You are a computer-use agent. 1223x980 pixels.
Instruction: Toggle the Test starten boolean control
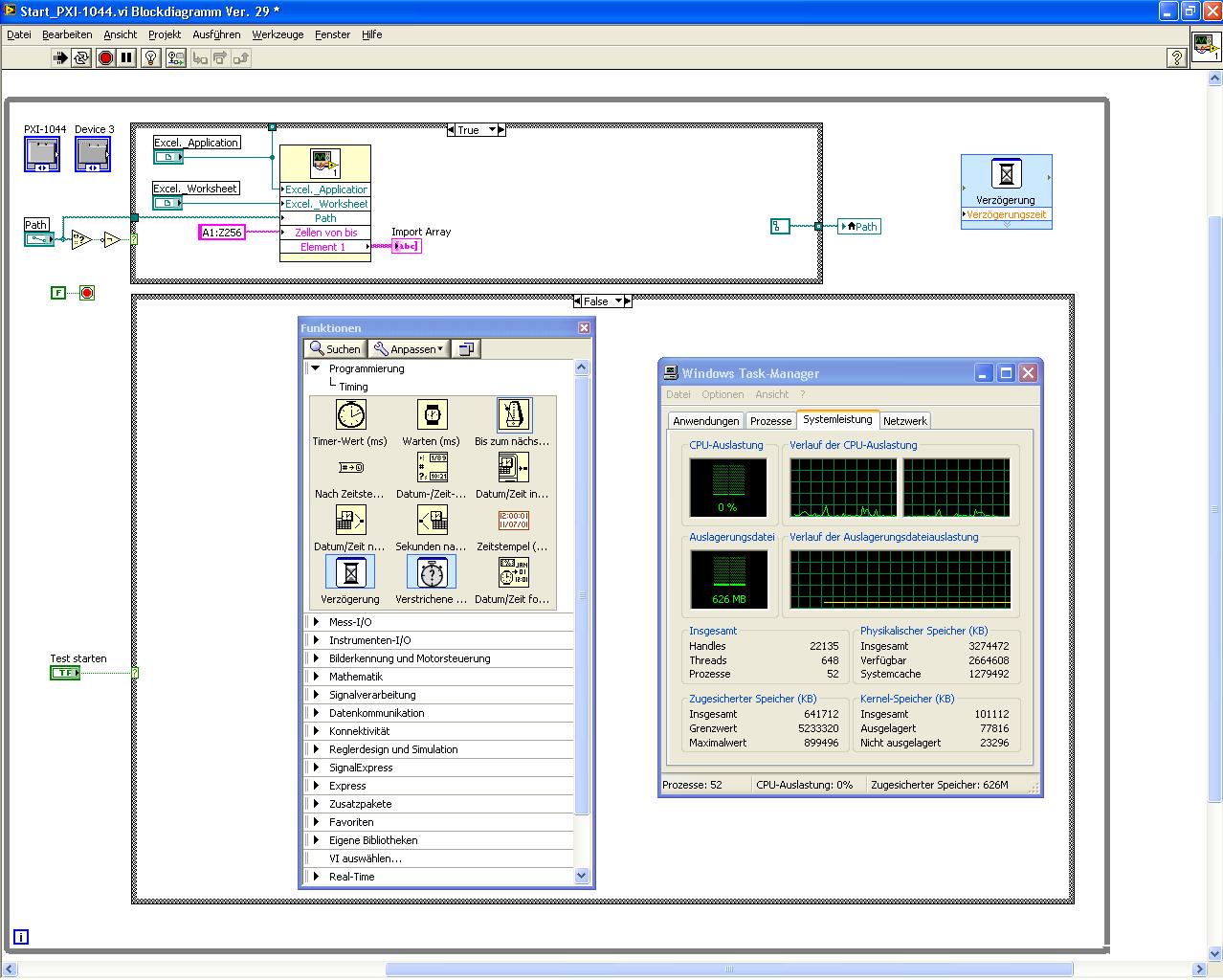pos(65,673)
